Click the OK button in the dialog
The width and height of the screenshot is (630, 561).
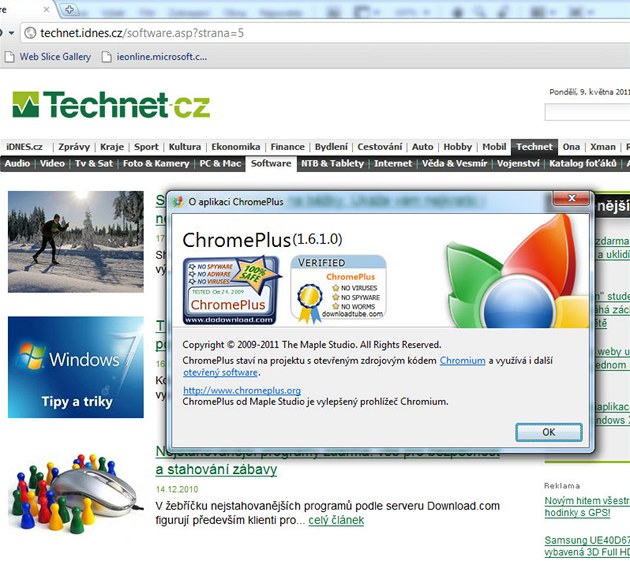[548, 432]
